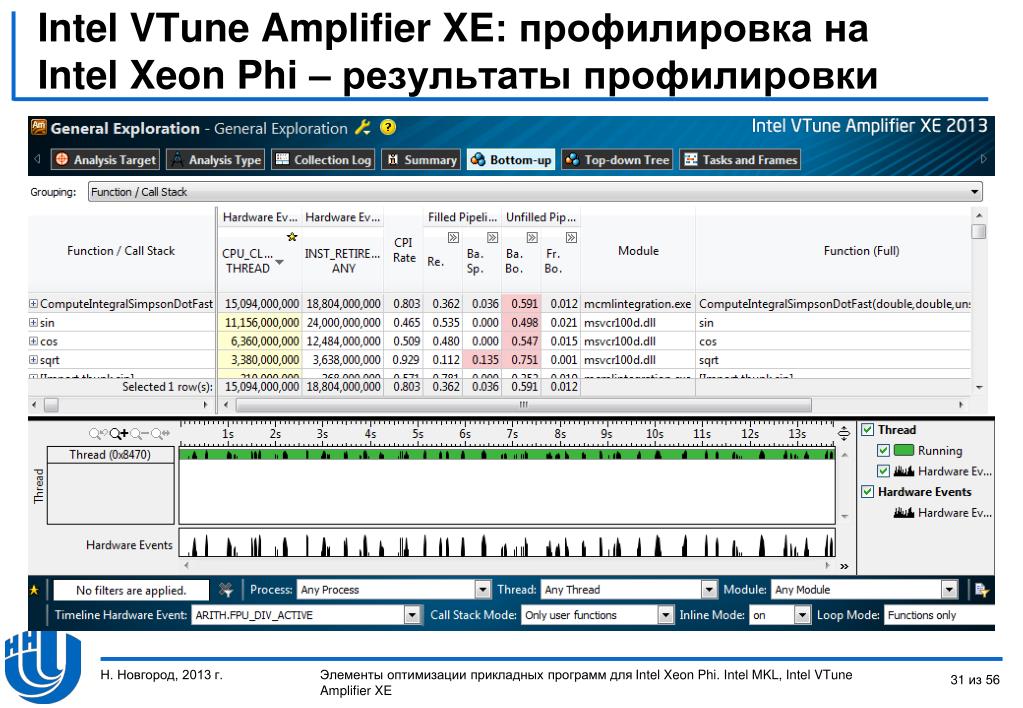Click the grid horizontal scrollbar thumb
1023x708 pixels.
[x=524, y=405]
